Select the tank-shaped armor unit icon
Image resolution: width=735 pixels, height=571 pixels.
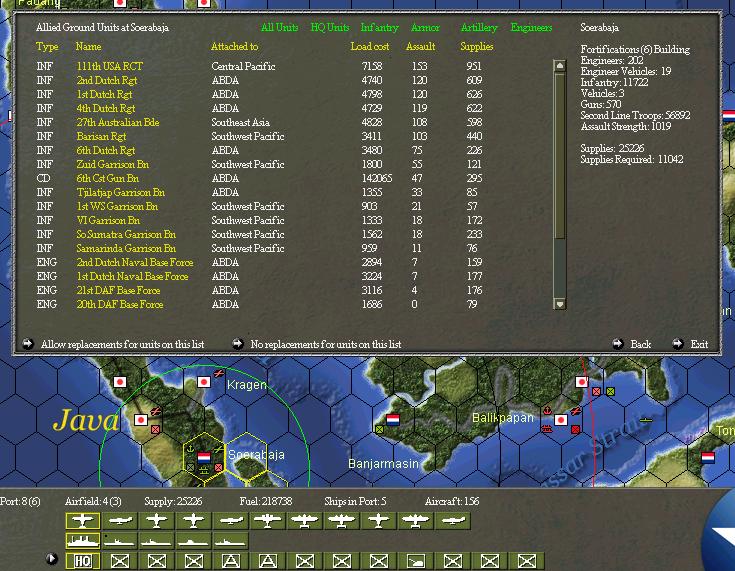point(415,561)
